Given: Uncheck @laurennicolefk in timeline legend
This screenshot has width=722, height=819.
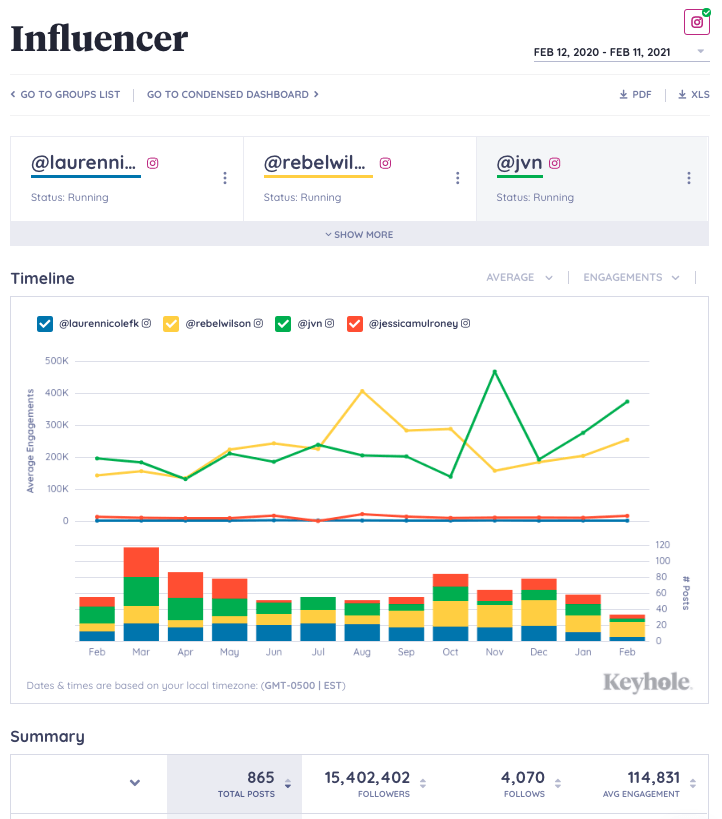Looking at the screenshot, I should [x=44, y=324].
